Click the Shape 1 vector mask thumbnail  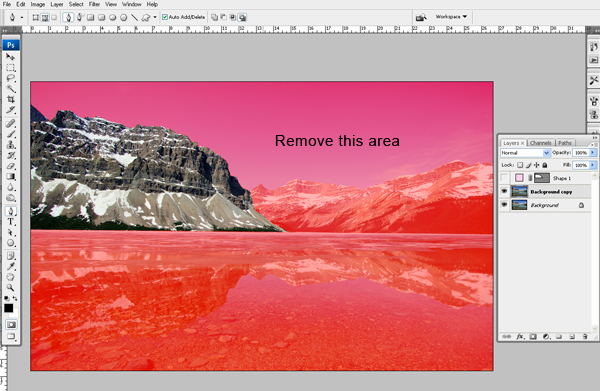[542, 178]
